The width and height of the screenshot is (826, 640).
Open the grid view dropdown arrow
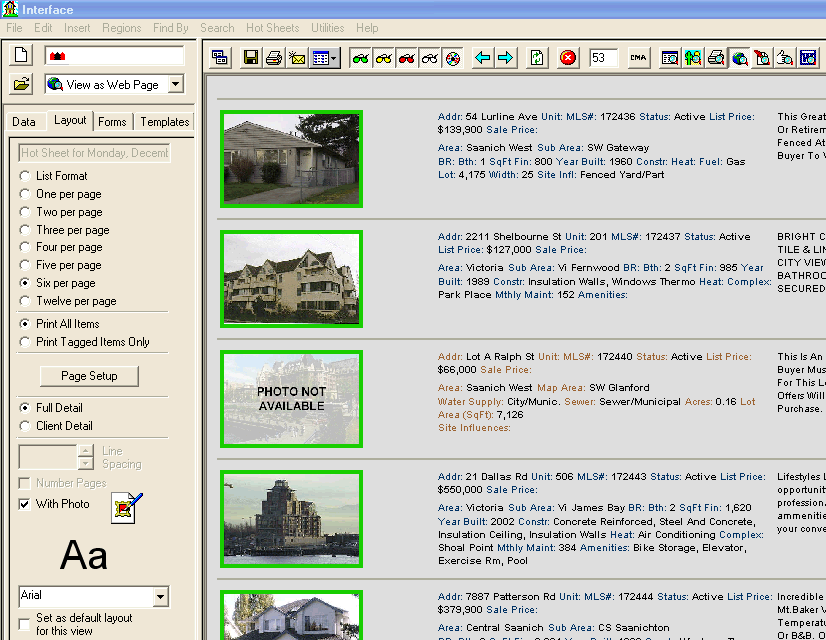tap(334, 58)
